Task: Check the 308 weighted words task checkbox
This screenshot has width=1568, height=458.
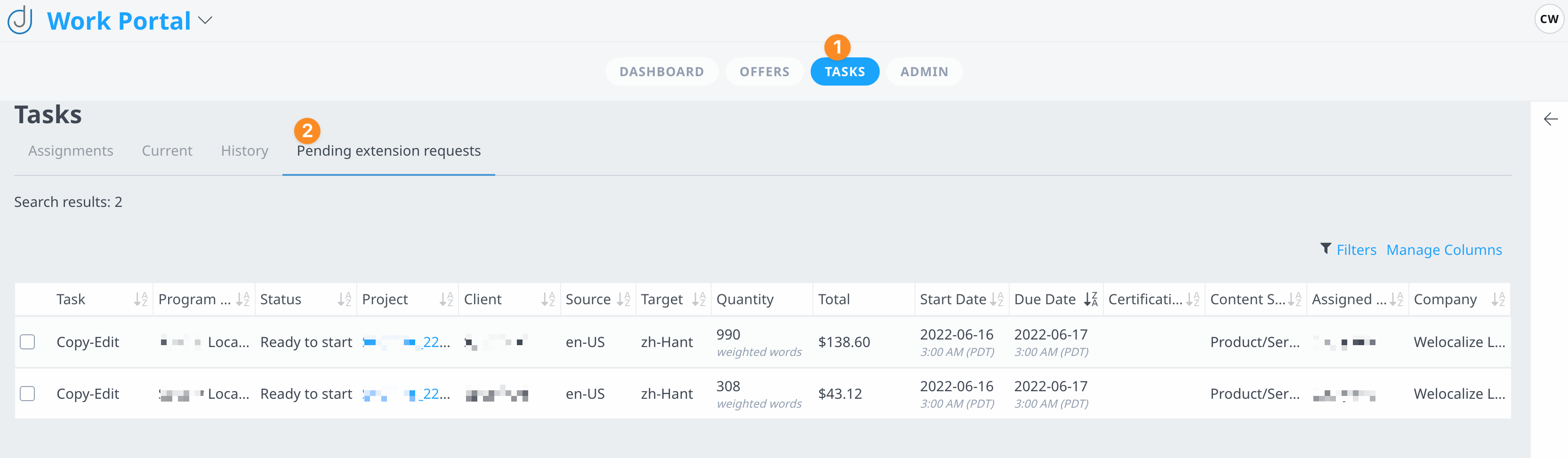Action: [27, 394]
